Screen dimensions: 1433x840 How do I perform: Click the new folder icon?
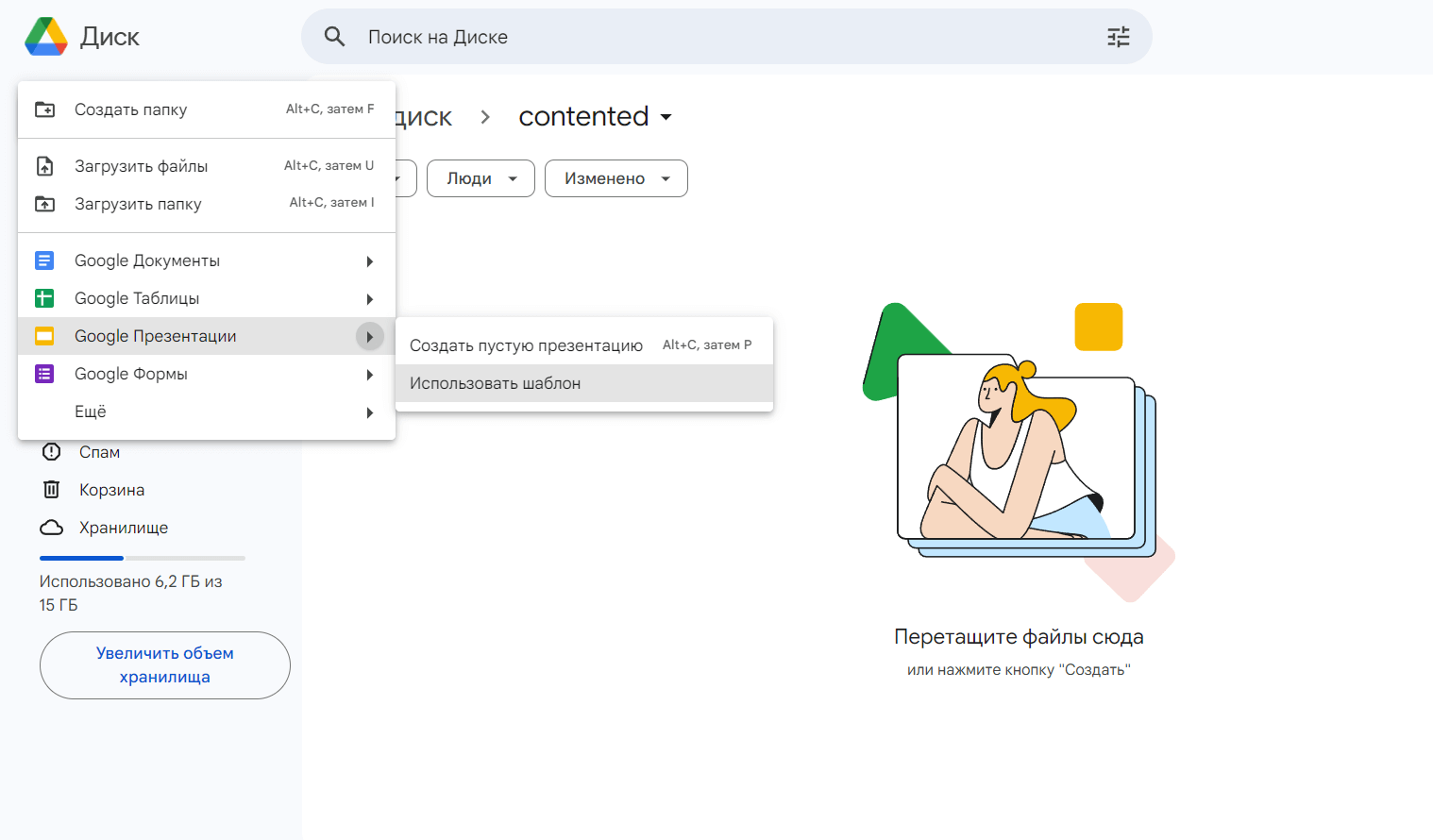click(44, 109)
